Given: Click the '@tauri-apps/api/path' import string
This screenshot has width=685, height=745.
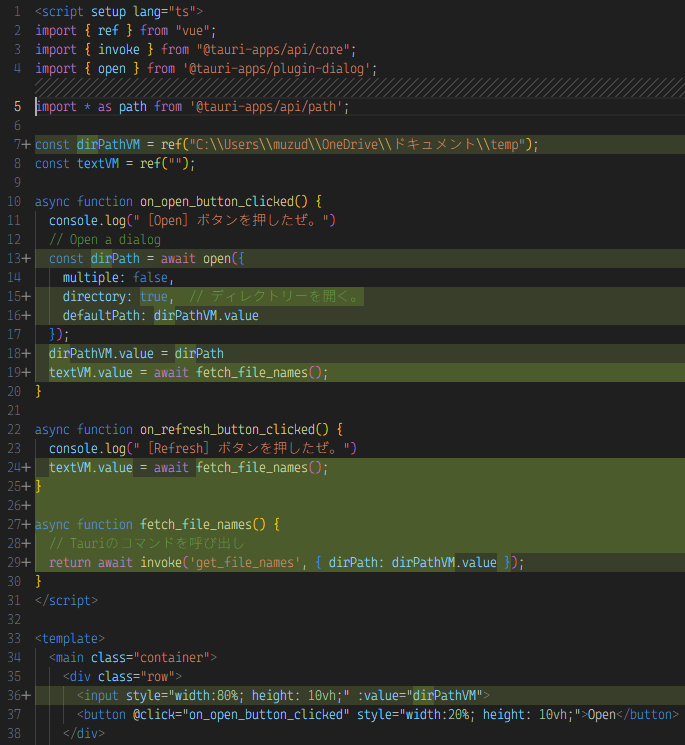Looking at the screenshot, I should (x=266, y=106).
